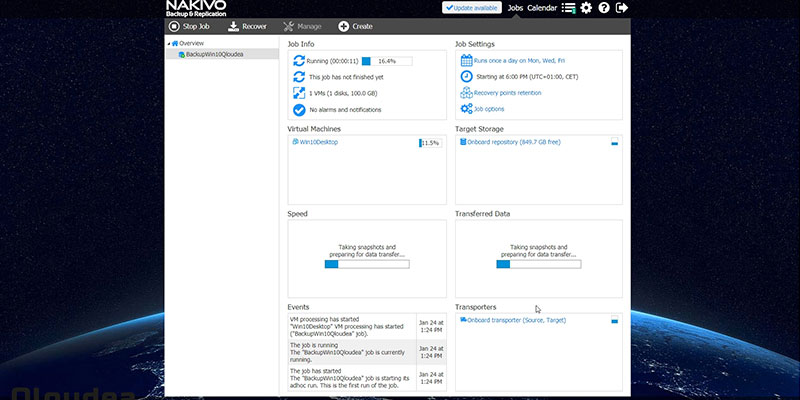800x400 pixels.
Task: Click '1 VMs (1 disks, 100.0 GB)' text
Action: (x=343, y=94)
